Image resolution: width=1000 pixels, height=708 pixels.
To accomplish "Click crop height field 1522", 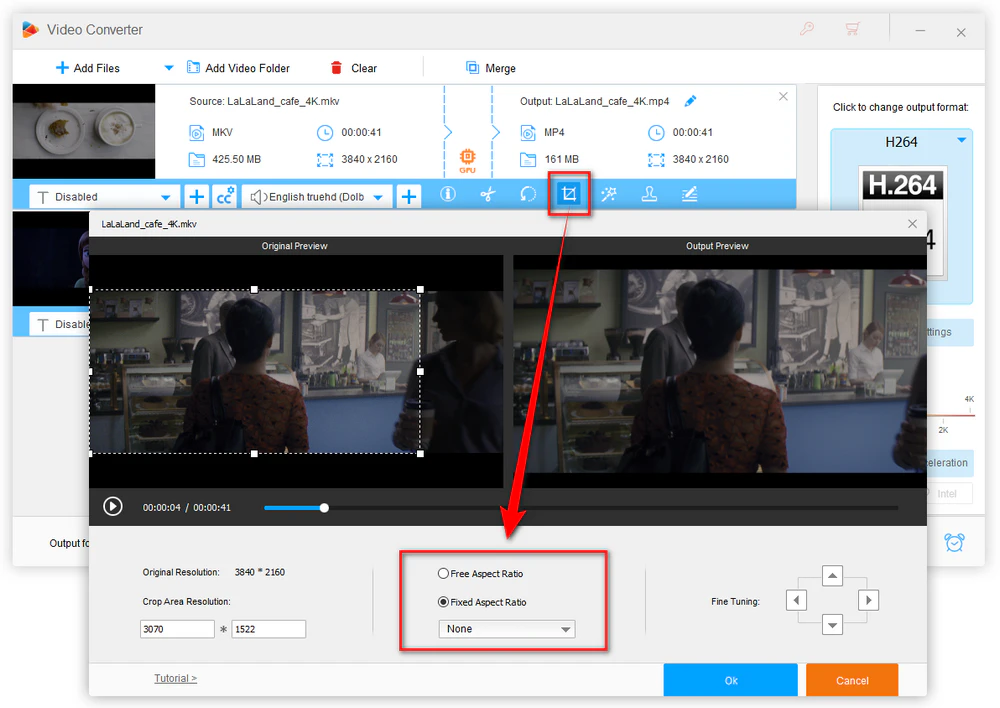I will coord(268,629).
